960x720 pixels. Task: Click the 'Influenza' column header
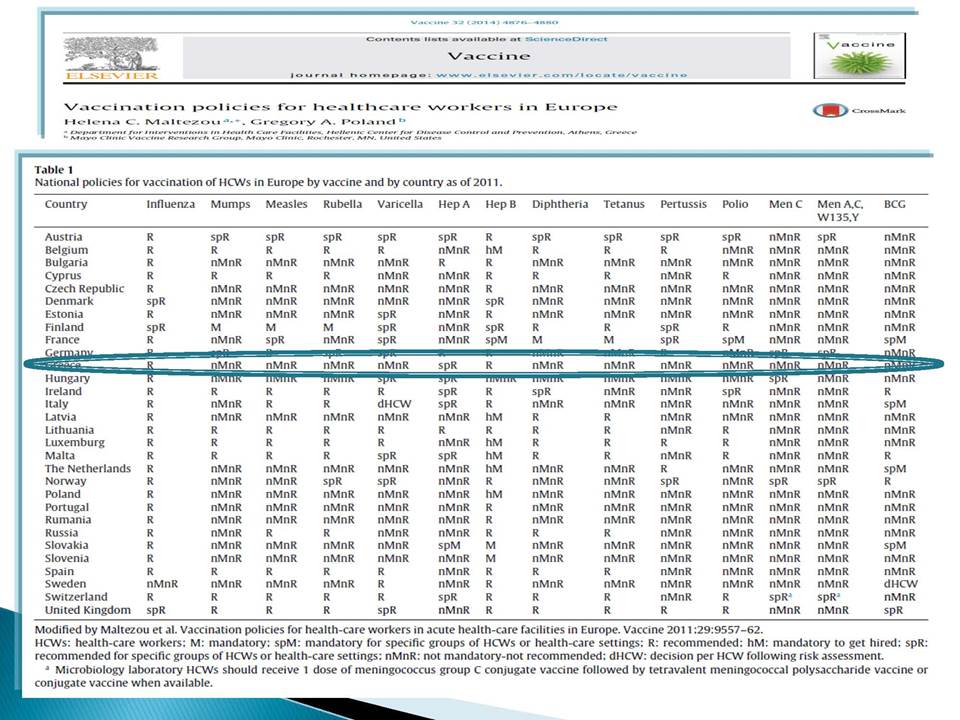[x=170, y=204]
